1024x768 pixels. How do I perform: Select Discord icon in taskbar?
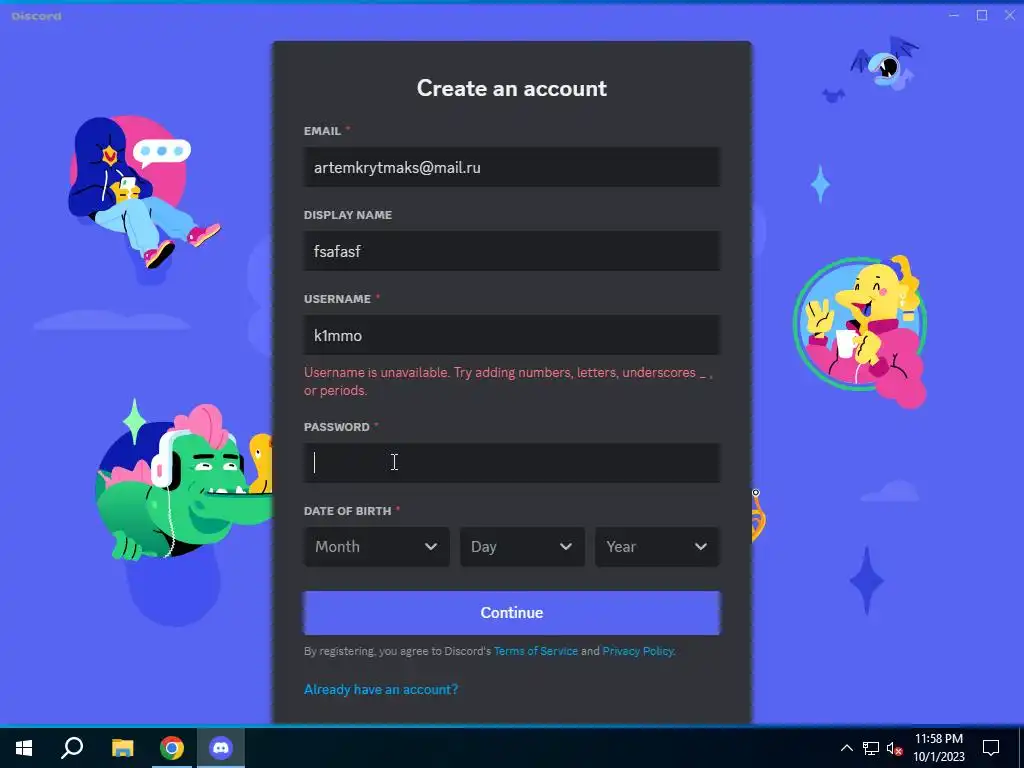pos(221,748)
